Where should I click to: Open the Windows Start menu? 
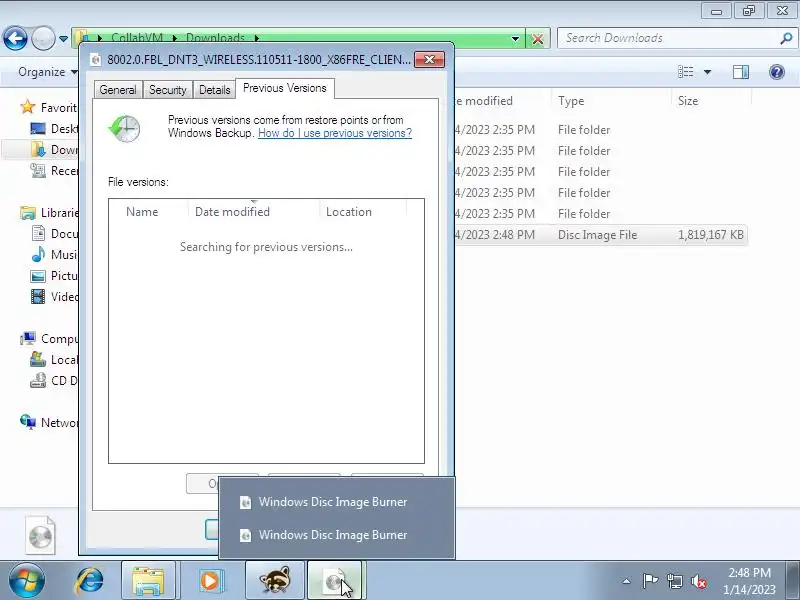pyautogui.click(x=26, y=581)
